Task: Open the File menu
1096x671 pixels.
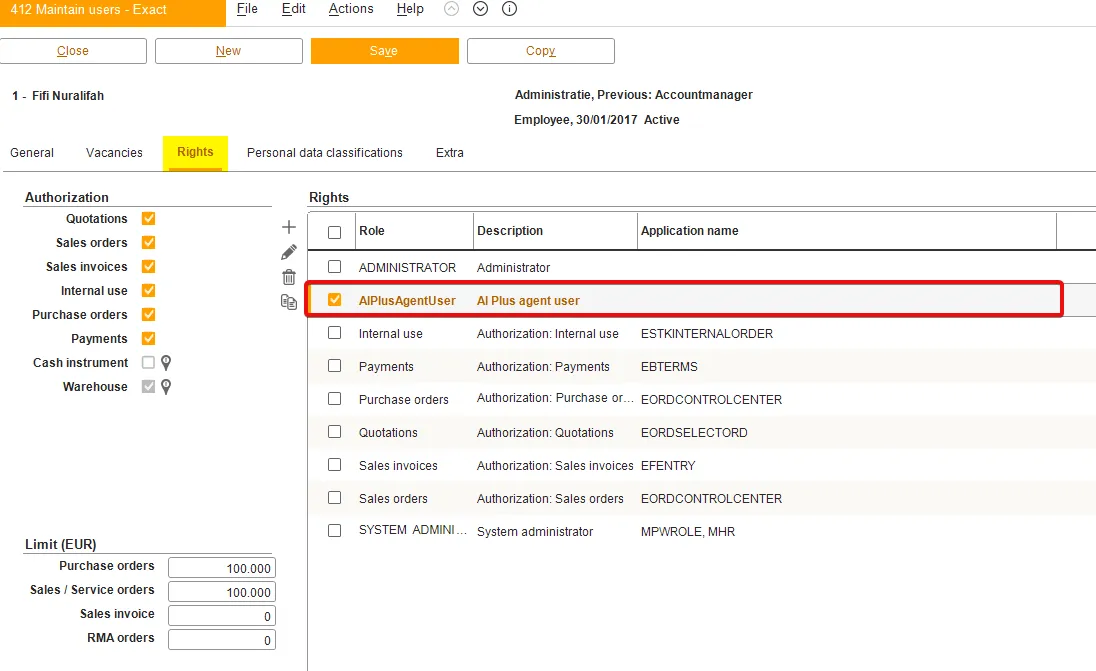Action: tap(247, 9)
